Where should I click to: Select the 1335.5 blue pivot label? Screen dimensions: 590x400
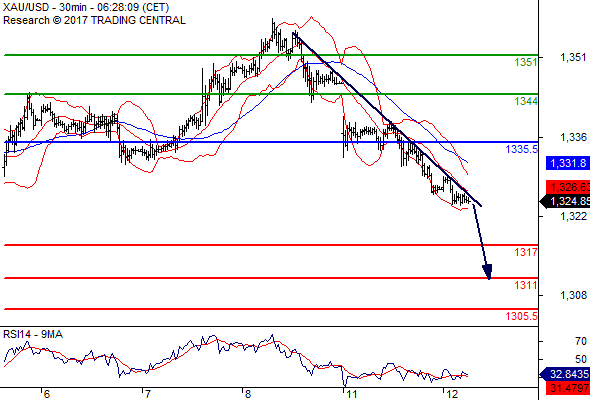pyautogui.click(x=522, y=149)
